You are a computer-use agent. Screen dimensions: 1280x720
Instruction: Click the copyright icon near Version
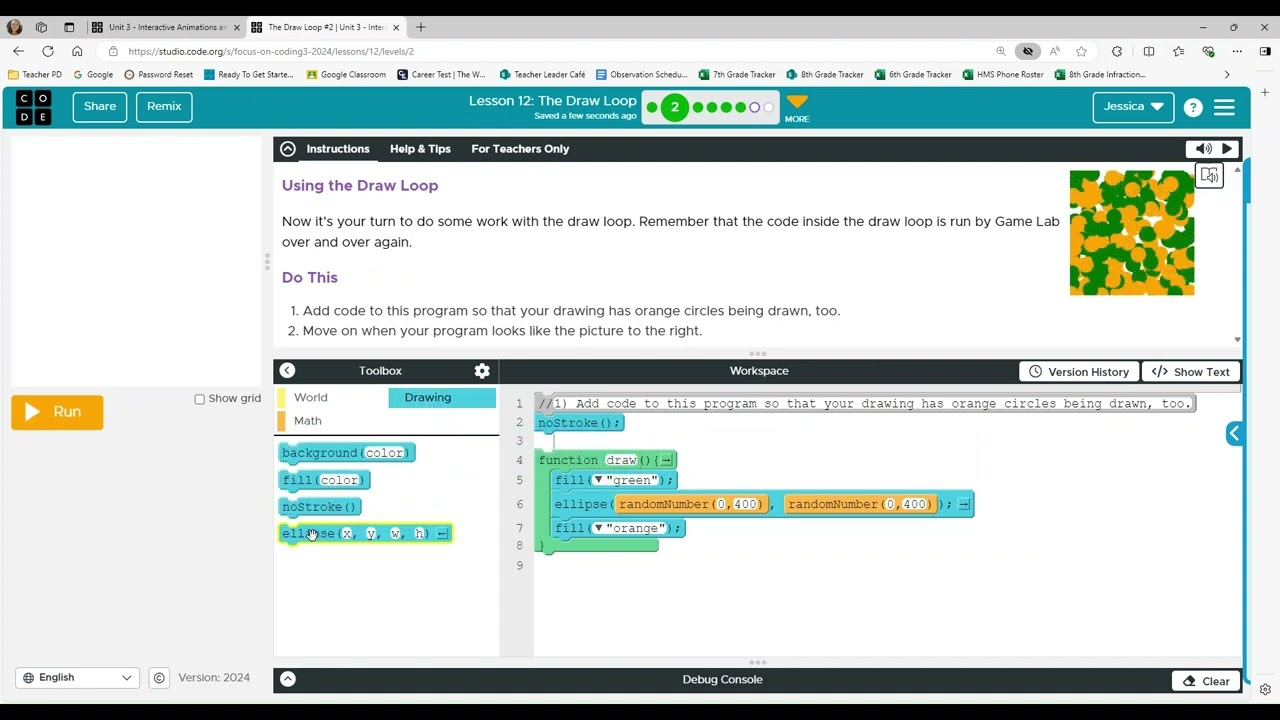click(159, 678)
